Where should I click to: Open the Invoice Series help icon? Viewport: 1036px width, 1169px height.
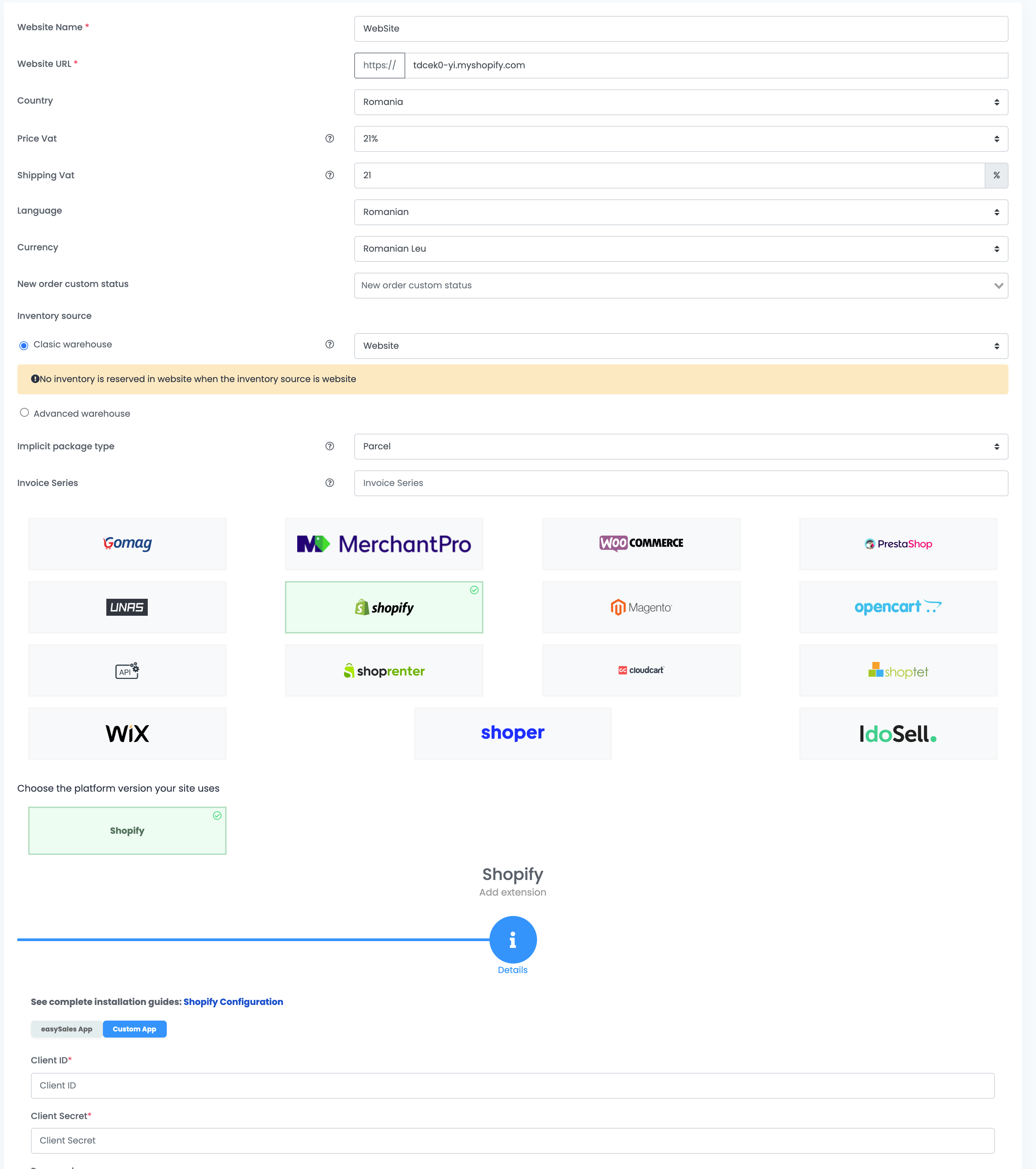[x=329, y=483]
